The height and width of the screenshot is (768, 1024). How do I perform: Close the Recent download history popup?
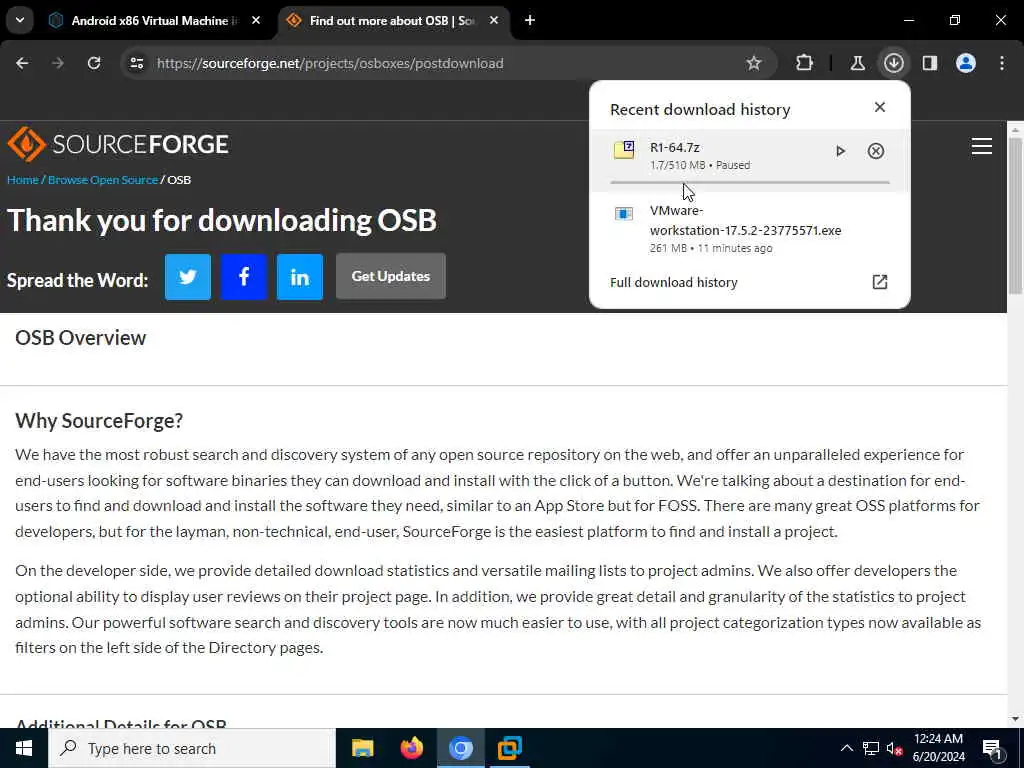[x=880, y=107]
